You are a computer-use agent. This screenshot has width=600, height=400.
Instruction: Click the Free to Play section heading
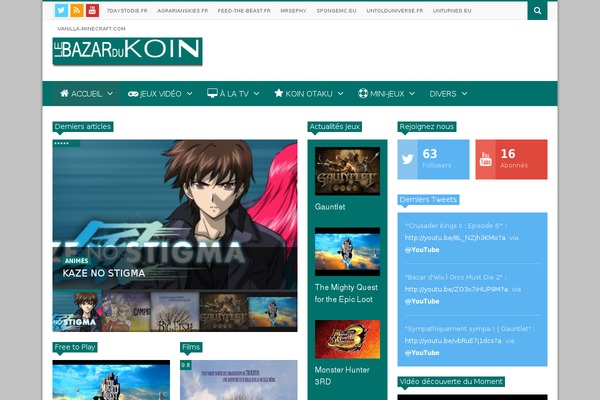coord(75,347)
